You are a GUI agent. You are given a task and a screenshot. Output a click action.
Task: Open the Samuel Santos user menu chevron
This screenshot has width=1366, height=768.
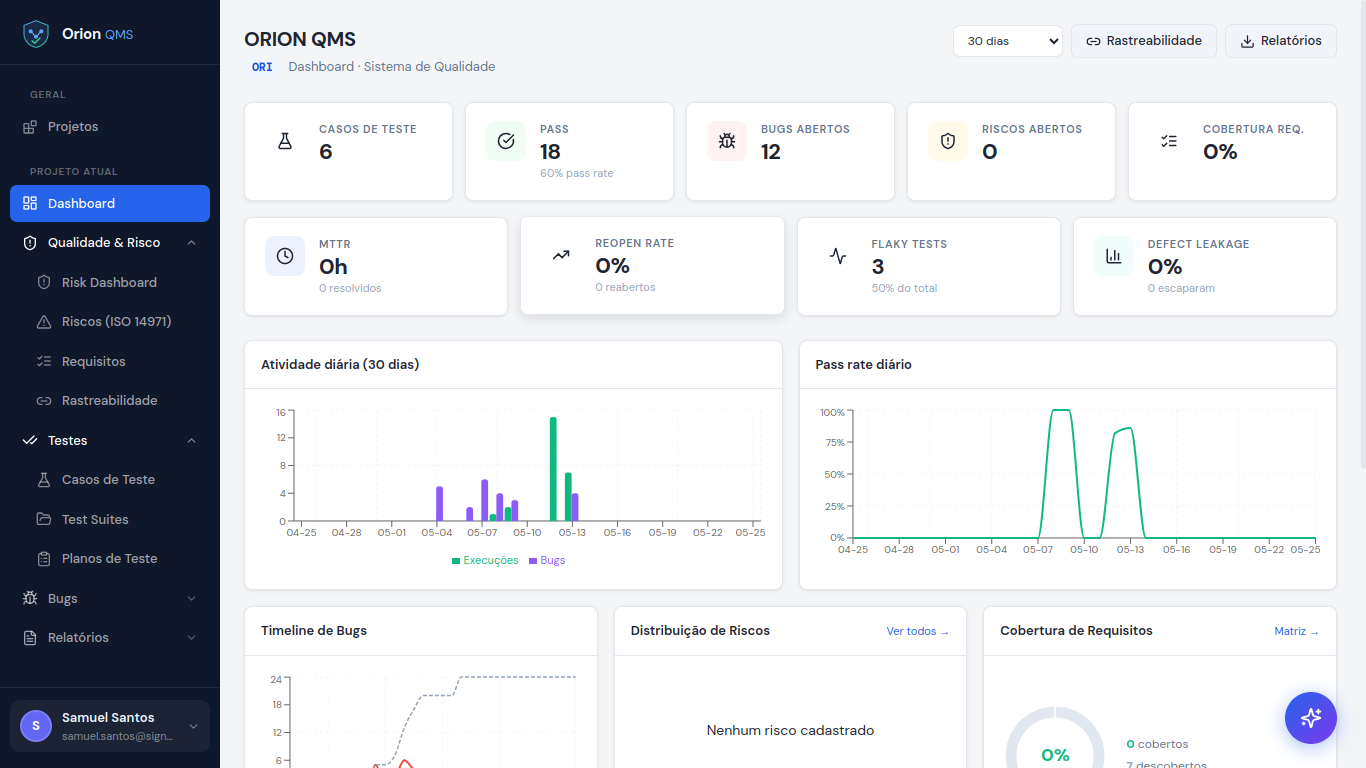click(x=194, y=726)
